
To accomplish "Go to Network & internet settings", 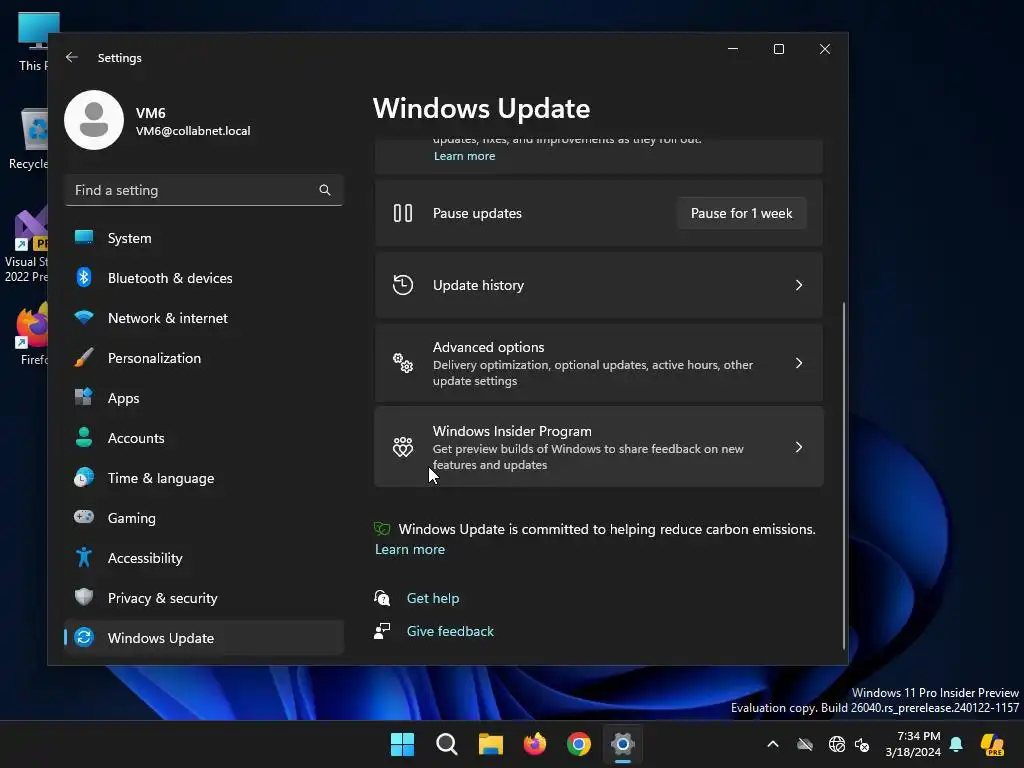I will (204, 318).
